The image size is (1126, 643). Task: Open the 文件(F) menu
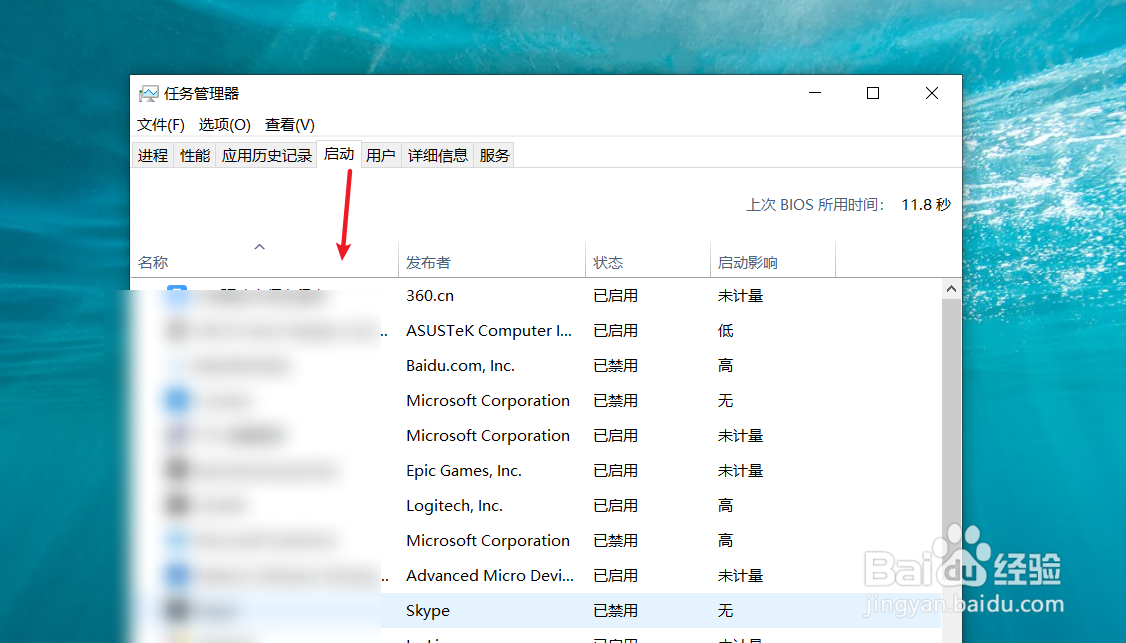coord(161,125)
